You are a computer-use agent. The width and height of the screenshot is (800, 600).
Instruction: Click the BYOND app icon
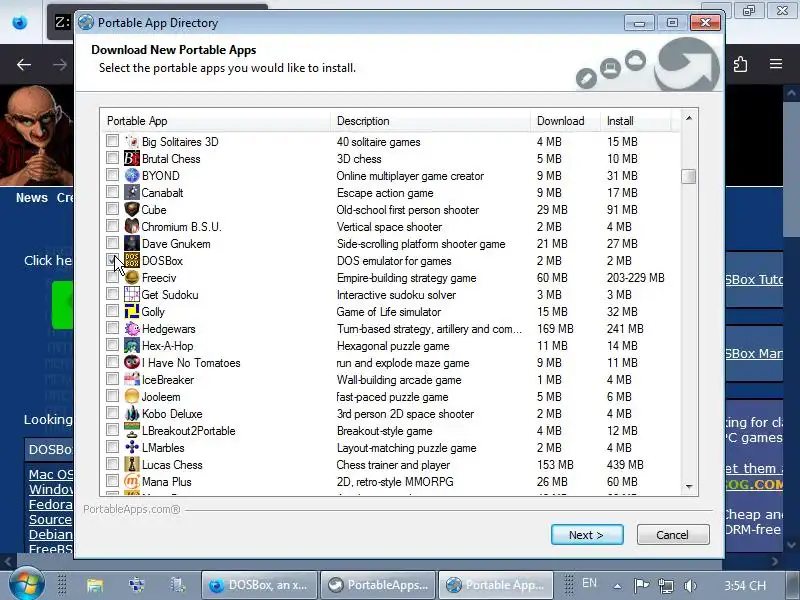(x=132, y=176)
